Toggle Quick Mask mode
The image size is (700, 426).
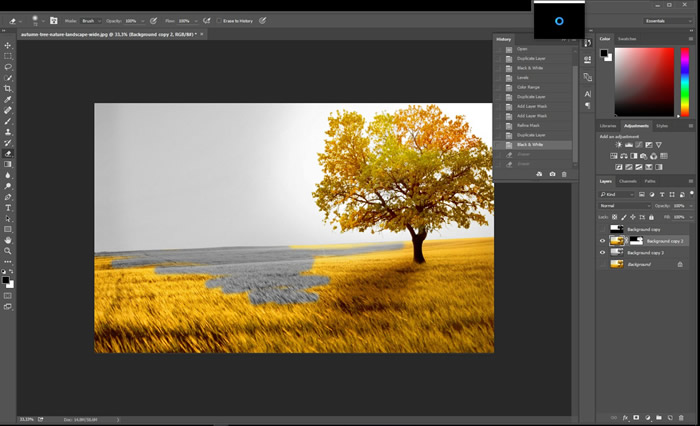[8, 296]
